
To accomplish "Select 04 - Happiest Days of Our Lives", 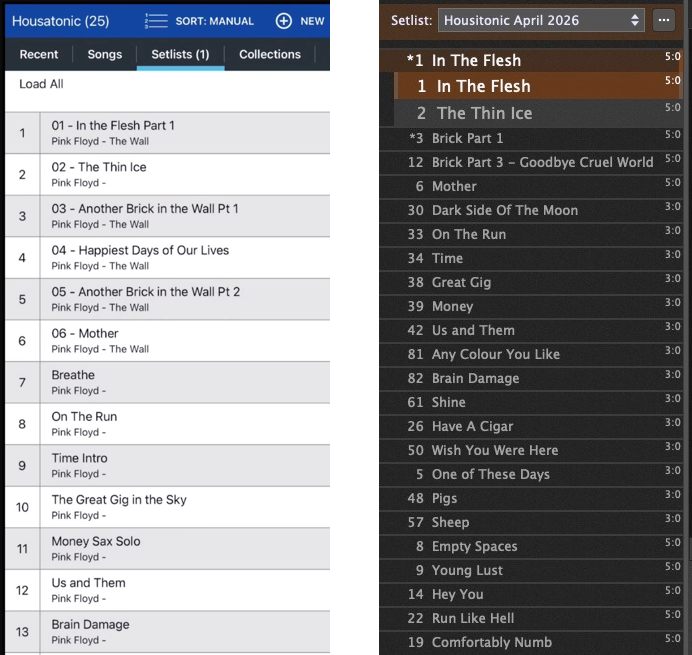I will pos(167,257).
